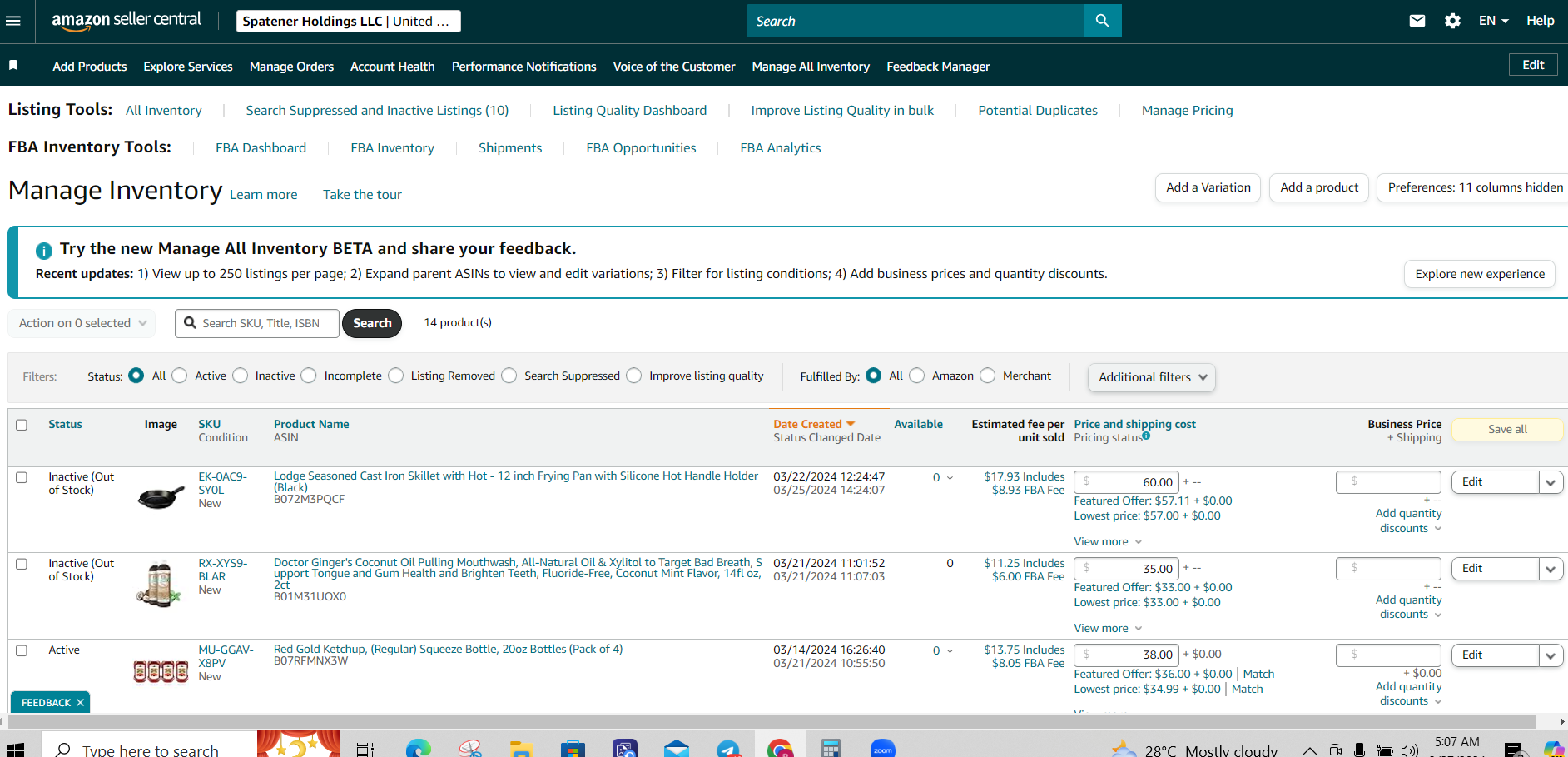Select the Incomplete status filter radio
This screenshot has width=1568, height=757.
tap(309, 376)
